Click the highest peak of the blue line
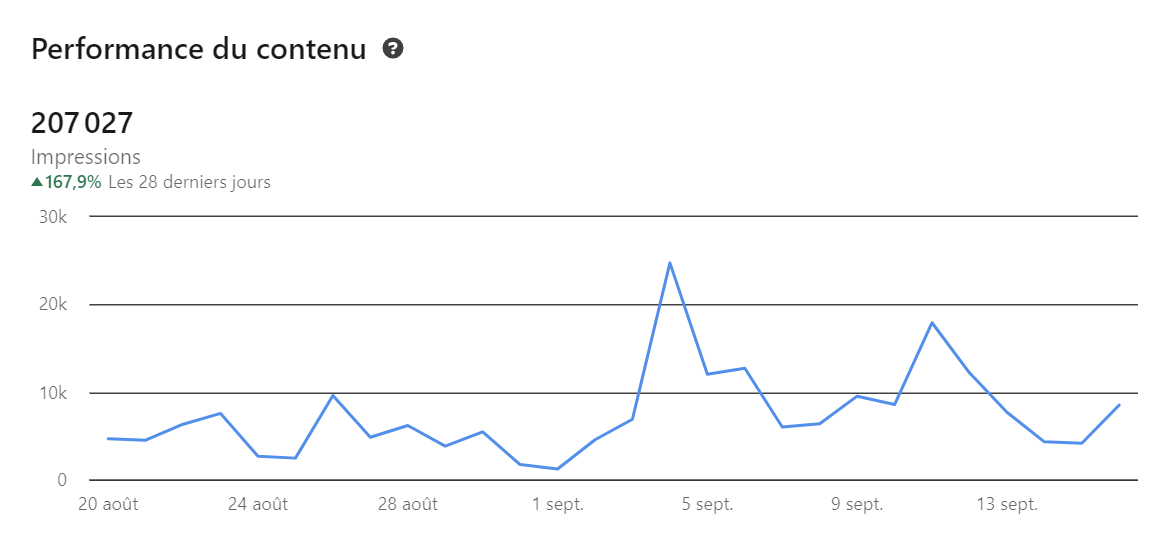 (670, 263)
